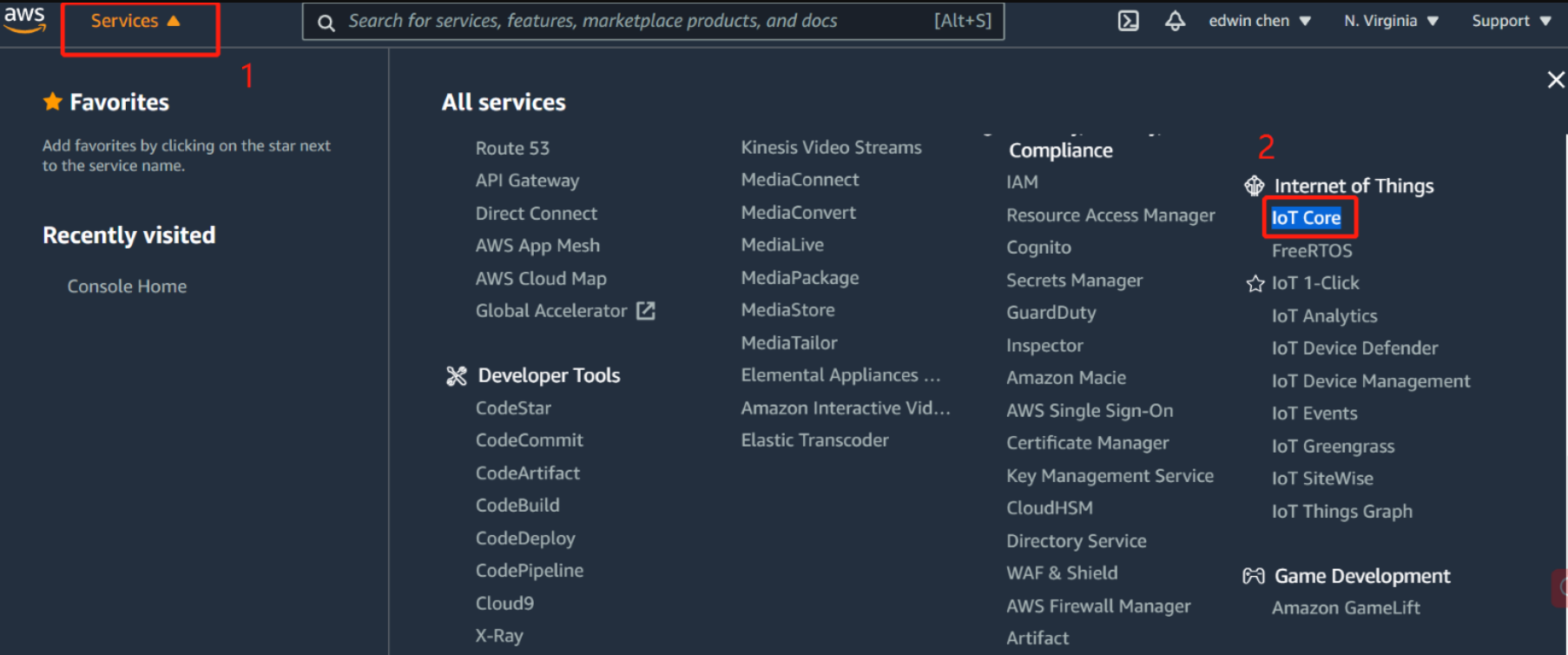Image resolution: width=1568 pixels, height=655 pixels.
Task: Open Inspector service
Action: 1044,346
